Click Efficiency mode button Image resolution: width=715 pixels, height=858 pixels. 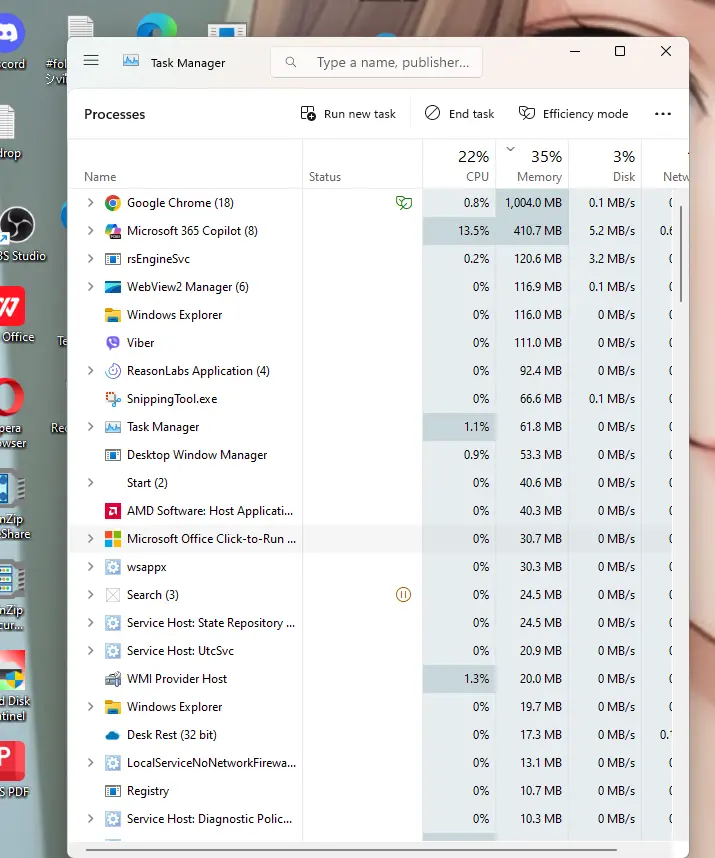pyautogui.click(x=573, y=114)
